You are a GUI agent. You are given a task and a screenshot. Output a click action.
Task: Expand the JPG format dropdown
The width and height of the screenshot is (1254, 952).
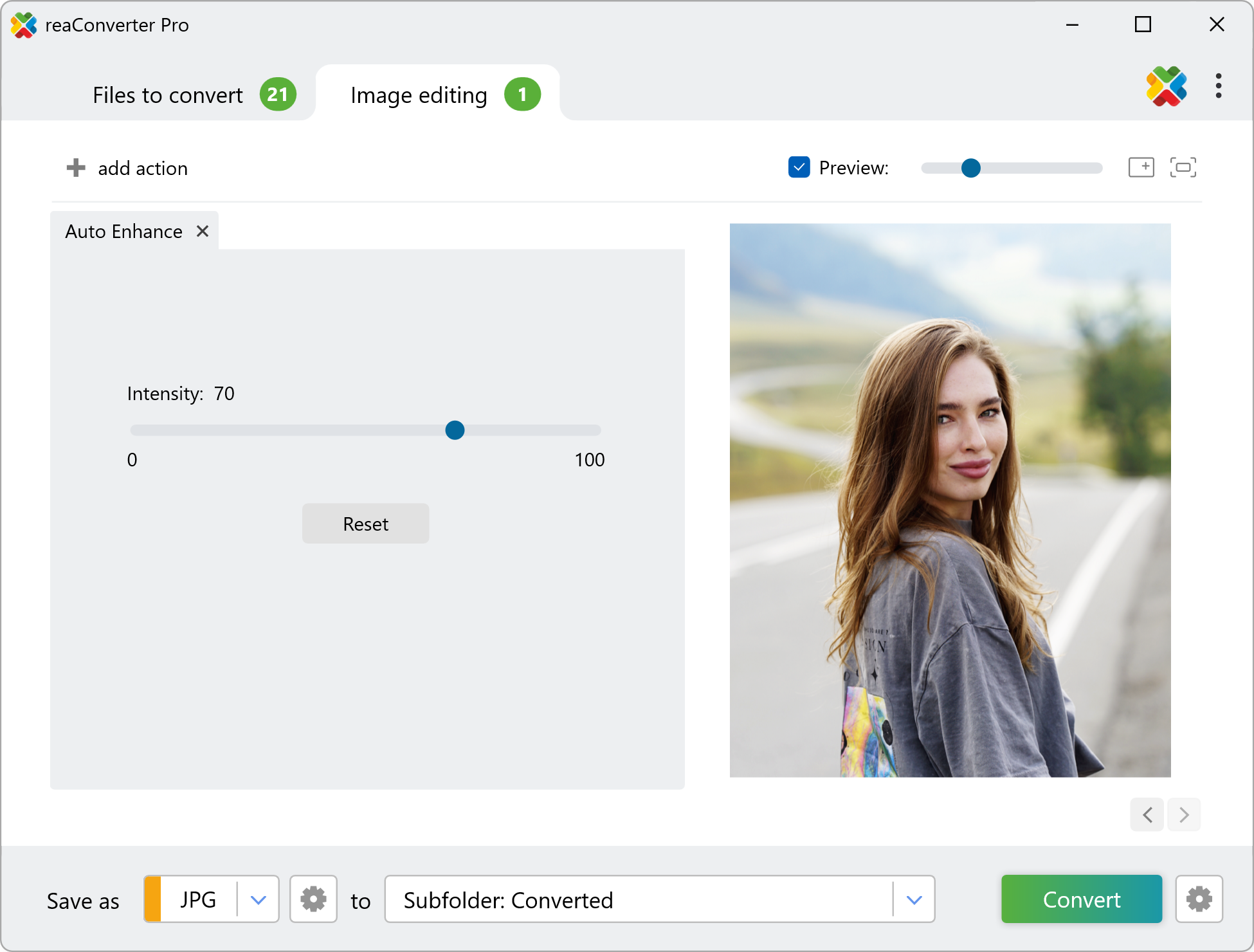[258, 899]
